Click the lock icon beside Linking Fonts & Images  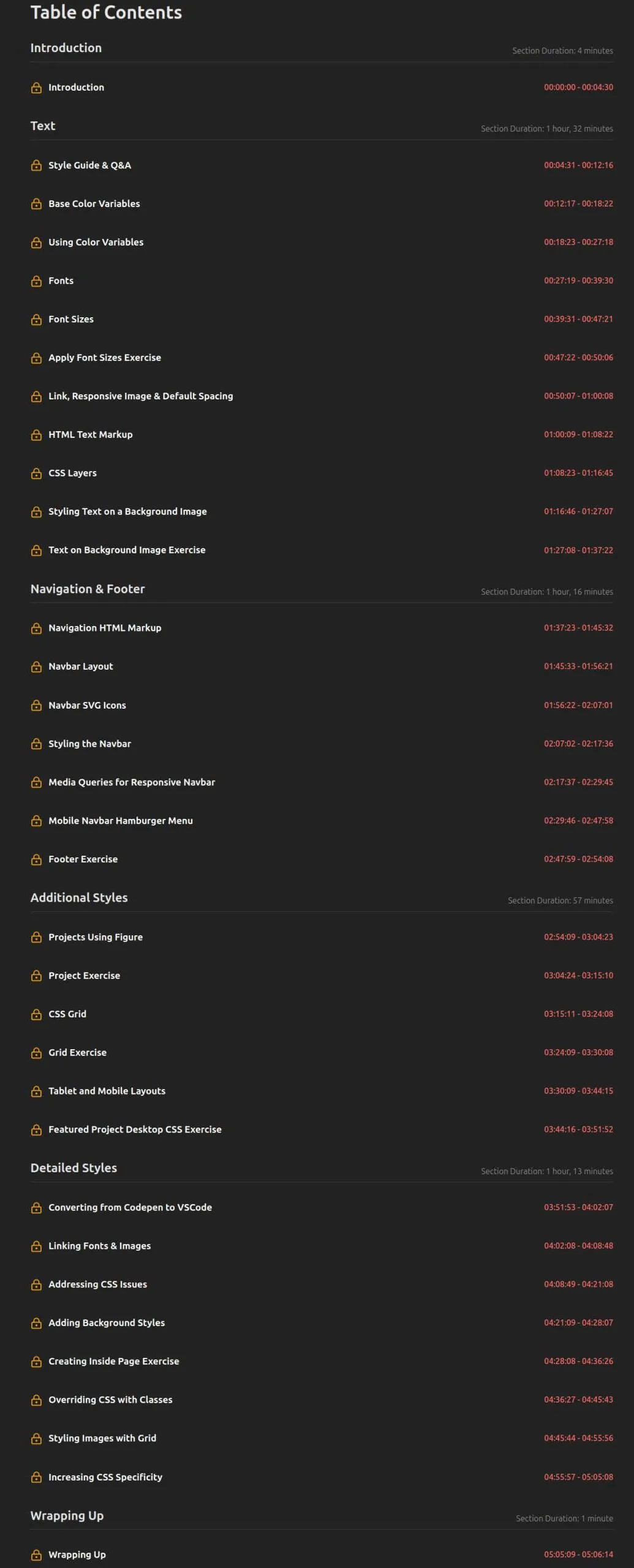coord(36,1246)
